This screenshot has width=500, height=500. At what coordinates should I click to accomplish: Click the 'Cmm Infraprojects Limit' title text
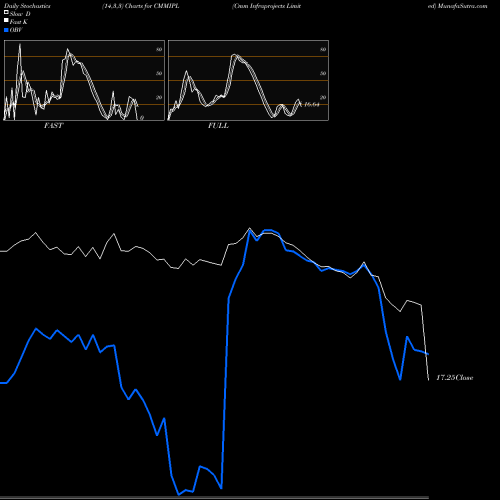267,6
